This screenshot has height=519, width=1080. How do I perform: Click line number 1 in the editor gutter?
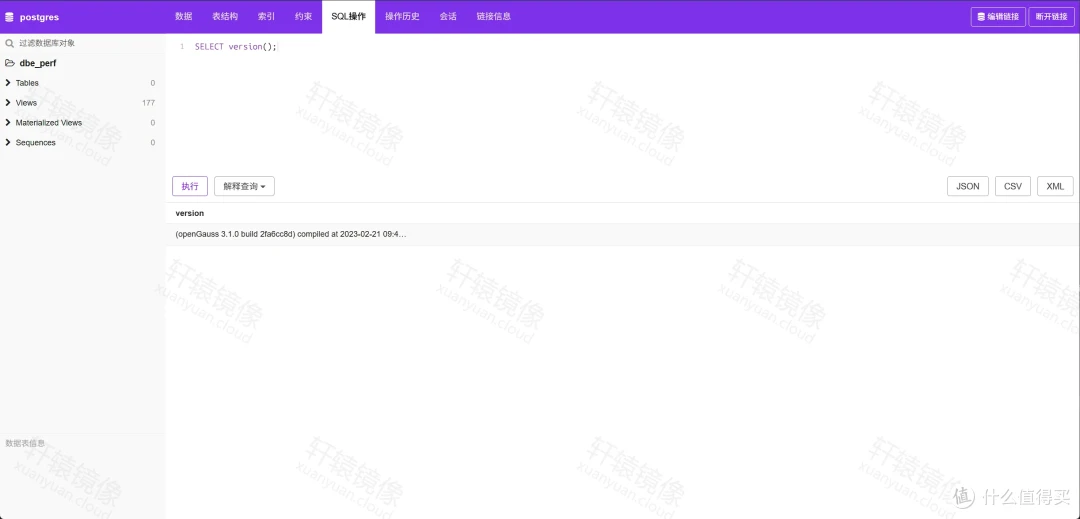tap(182, 47)
